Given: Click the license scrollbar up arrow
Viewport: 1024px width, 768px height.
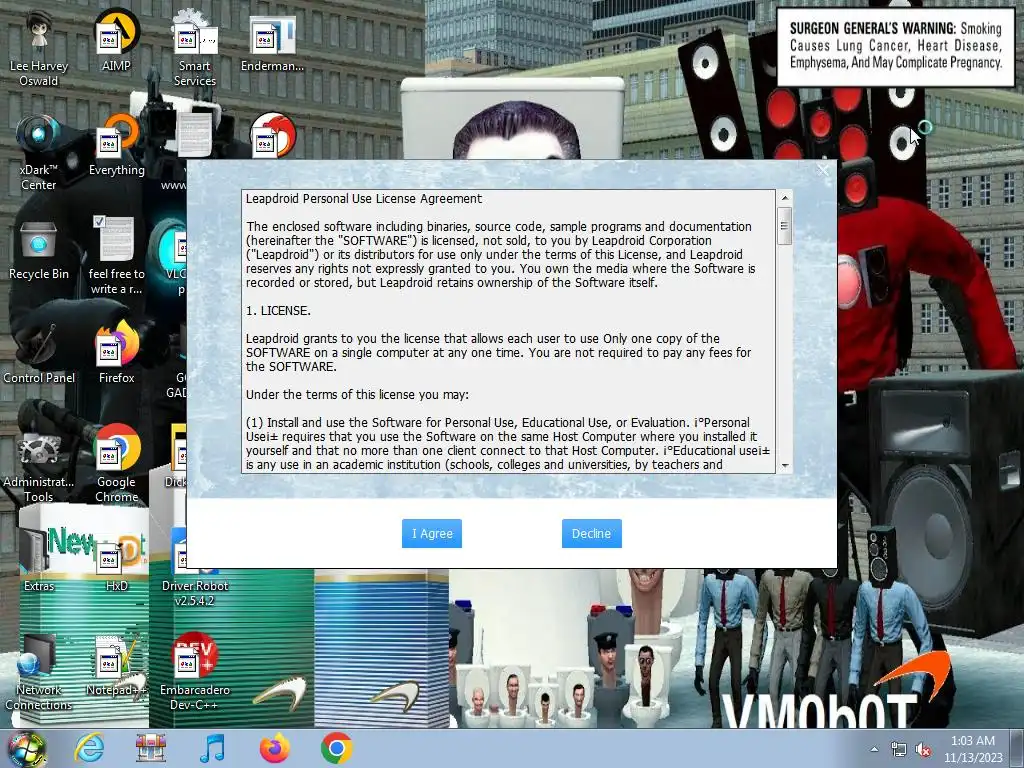Looking at the screenshot, I should (785, 198).
